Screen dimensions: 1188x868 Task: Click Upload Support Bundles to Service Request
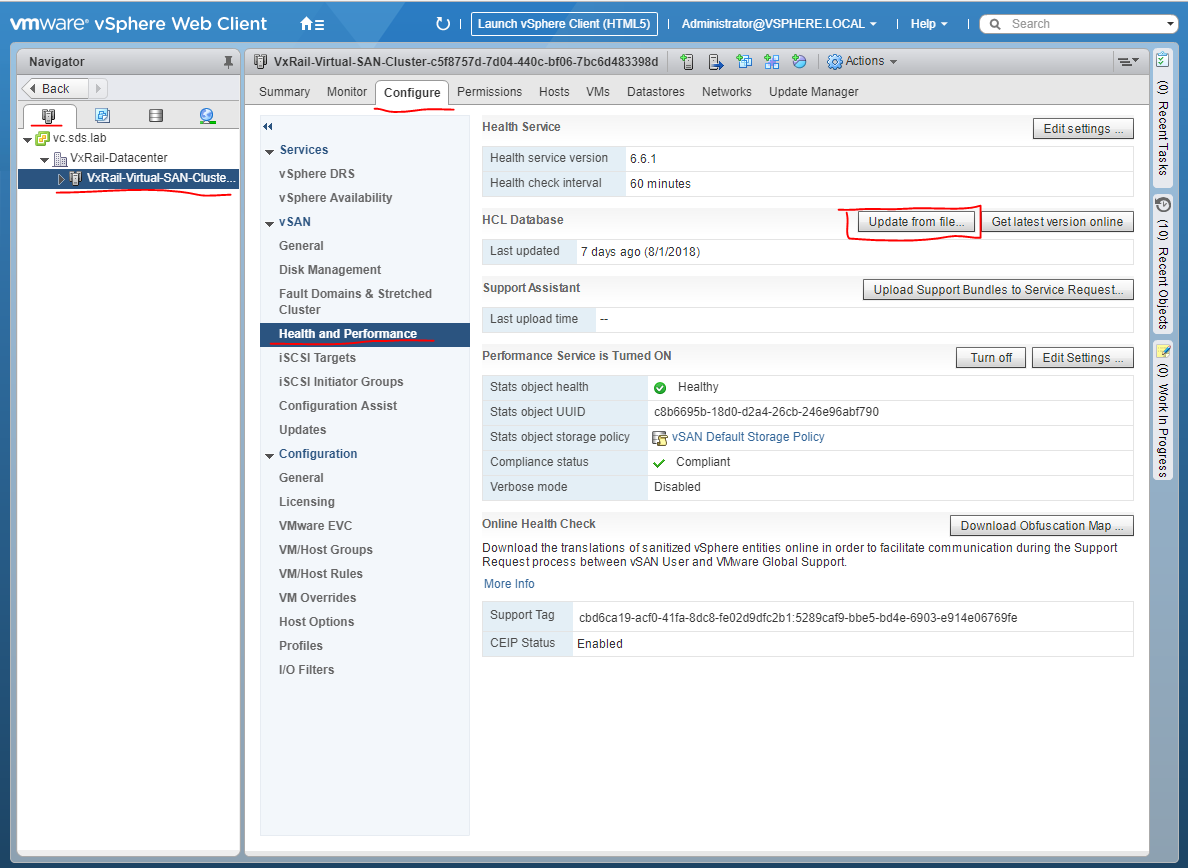tap(999, 290)
